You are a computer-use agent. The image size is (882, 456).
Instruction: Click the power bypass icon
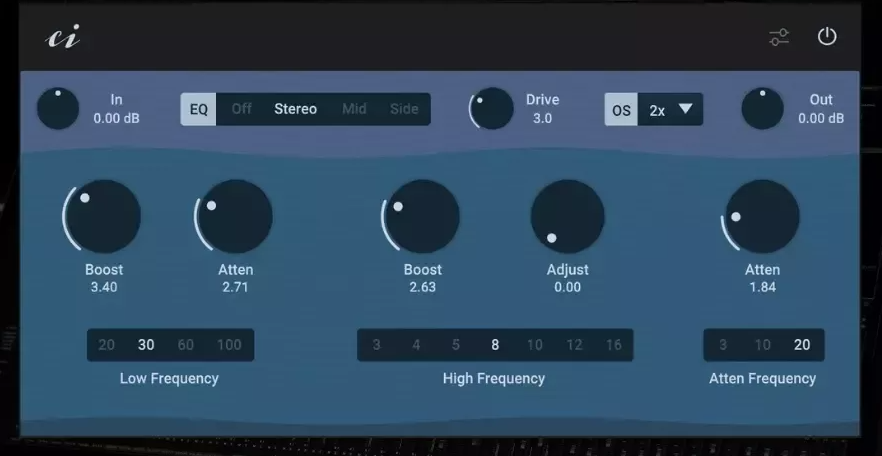[x=826, y=37]
